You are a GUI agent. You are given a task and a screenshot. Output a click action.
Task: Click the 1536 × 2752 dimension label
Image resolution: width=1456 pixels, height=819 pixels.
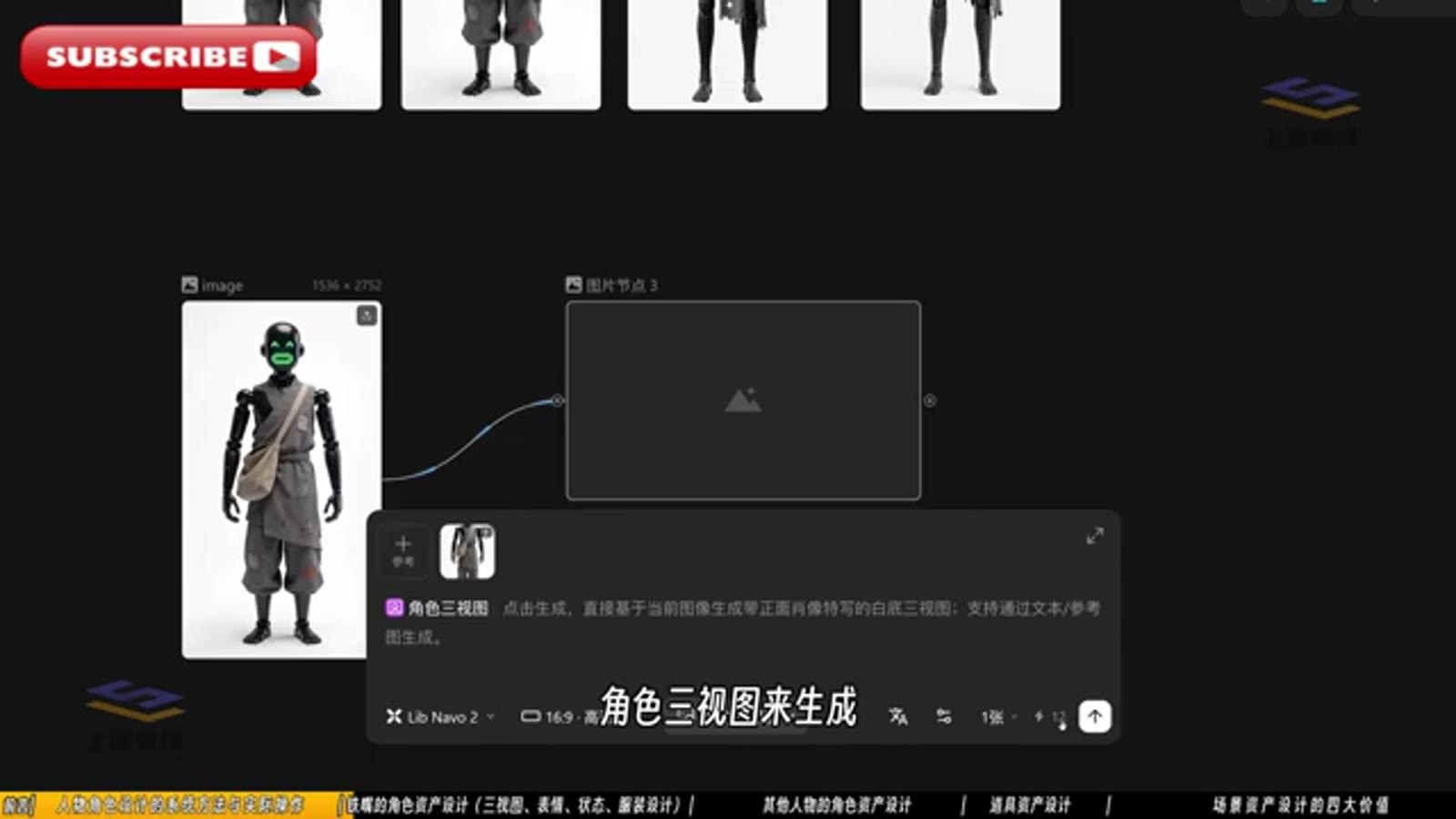tap(347, 286)
